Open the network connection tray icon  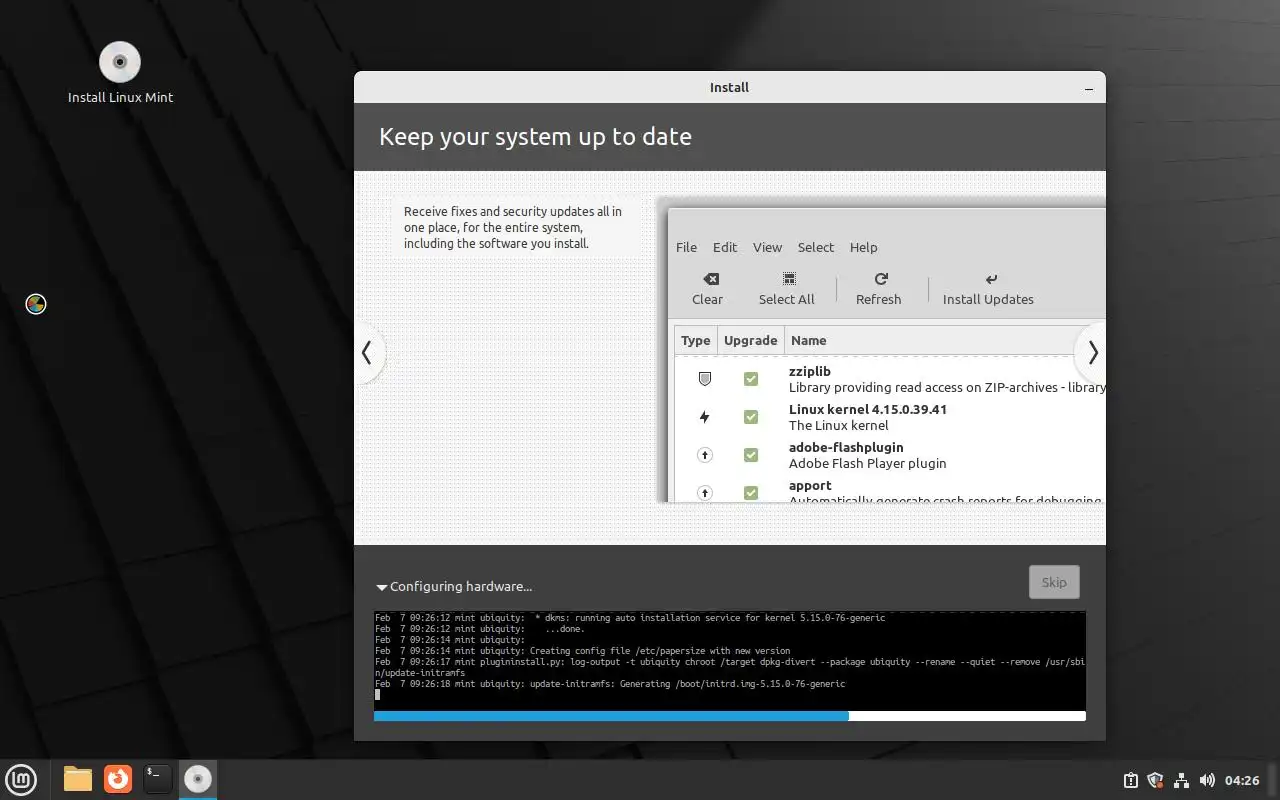(x=1181, y=780)
